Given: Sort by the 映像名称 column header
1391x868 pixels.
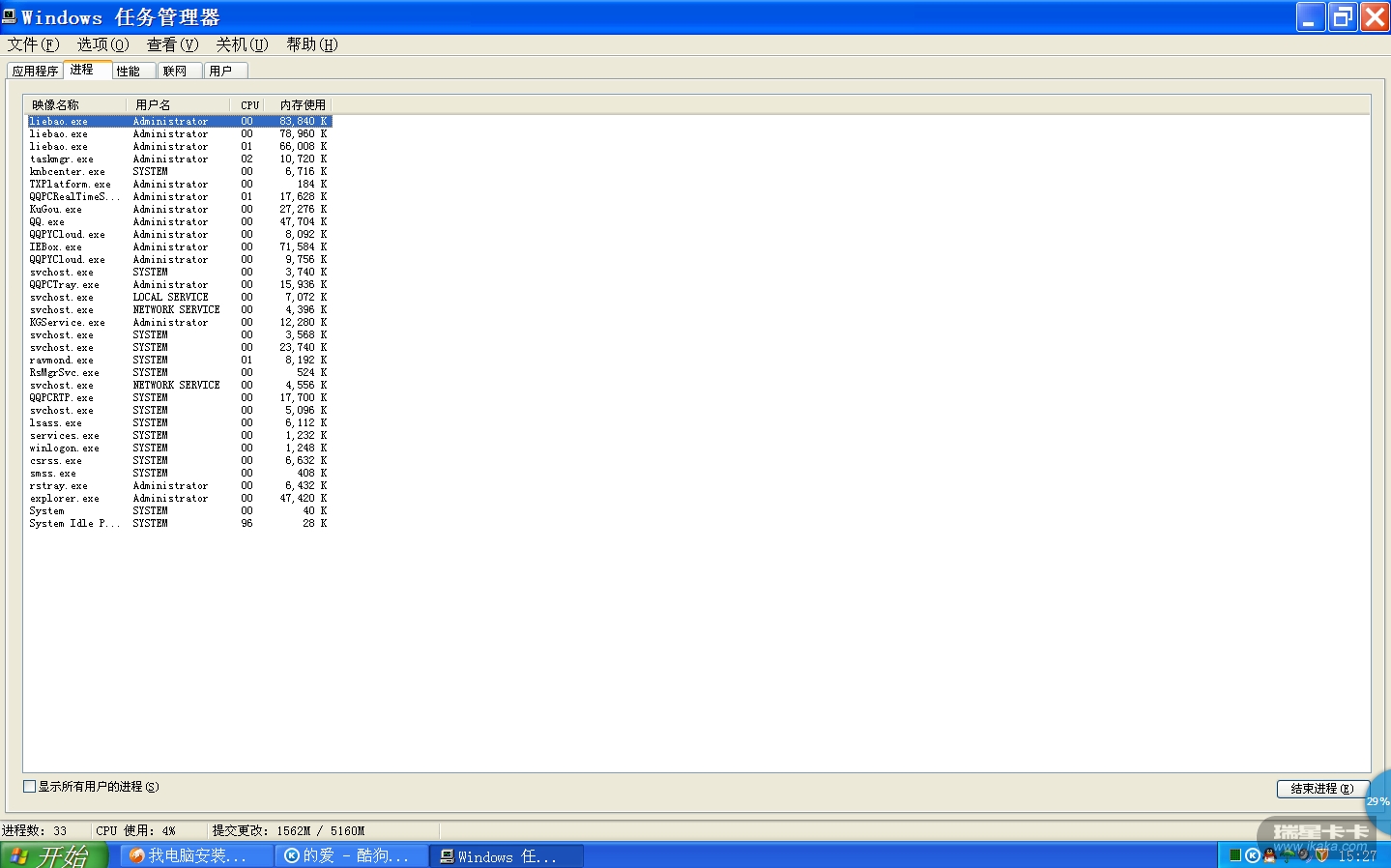Looking at the screenshot, I should 75,104.
